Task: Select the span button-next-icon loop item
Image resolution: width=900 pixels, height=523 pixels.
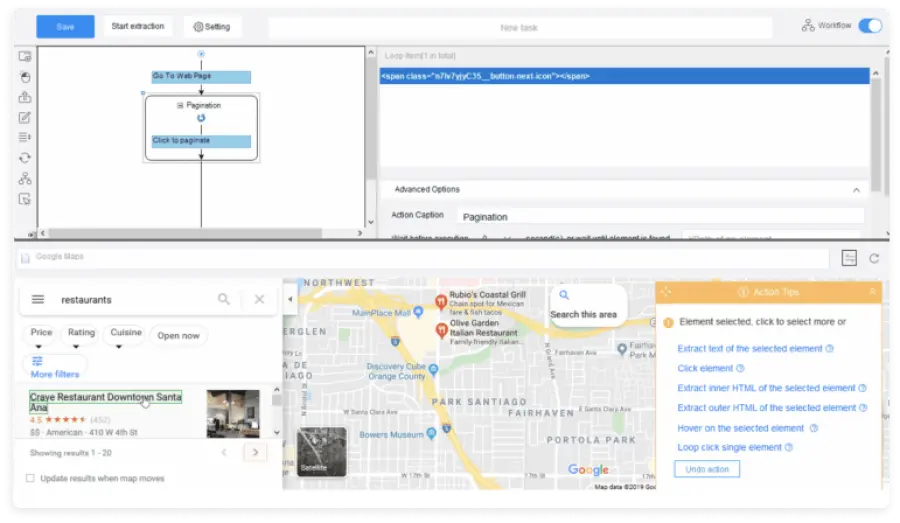Action: [624, 76]
